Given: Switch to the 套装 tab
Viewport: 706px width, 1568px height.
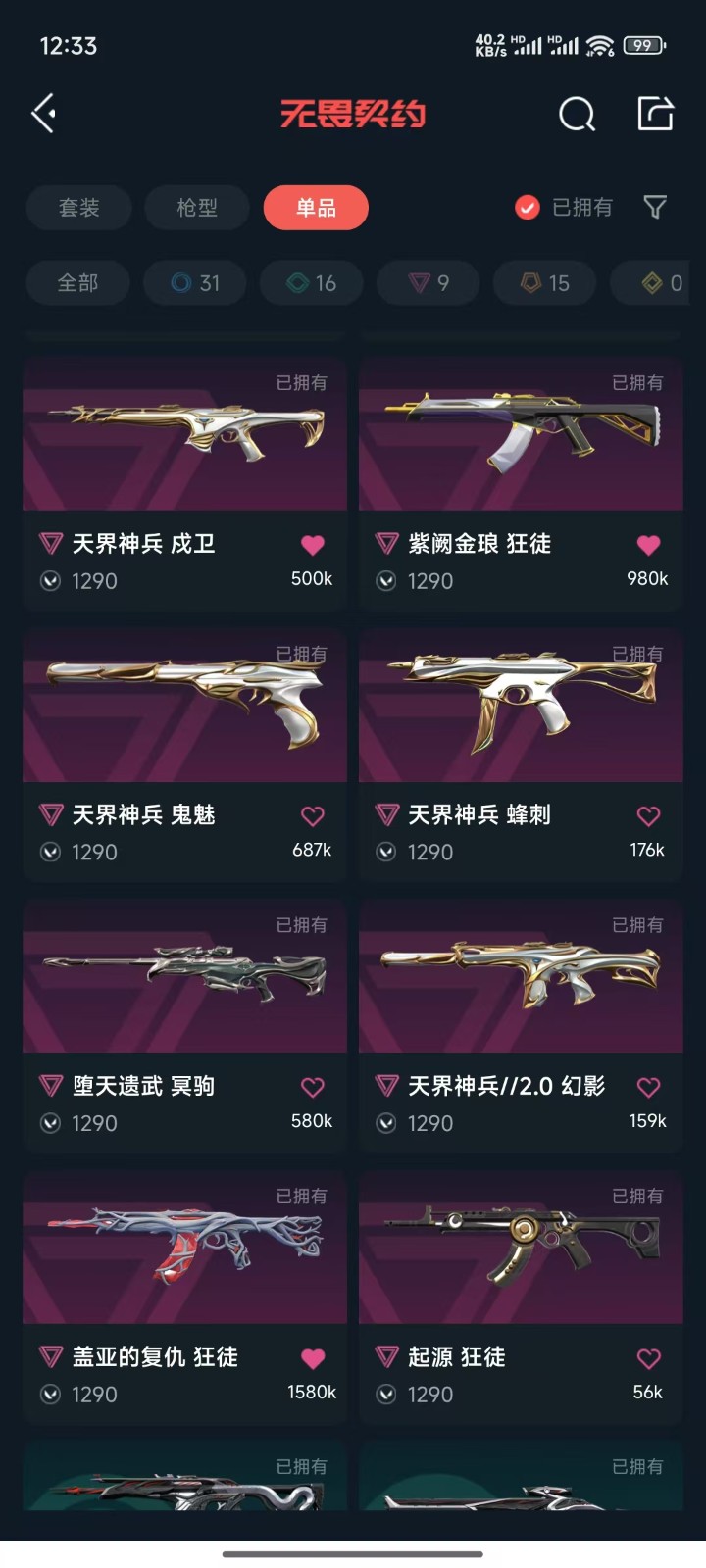Looking at the screenshot, I should [78, 208].
